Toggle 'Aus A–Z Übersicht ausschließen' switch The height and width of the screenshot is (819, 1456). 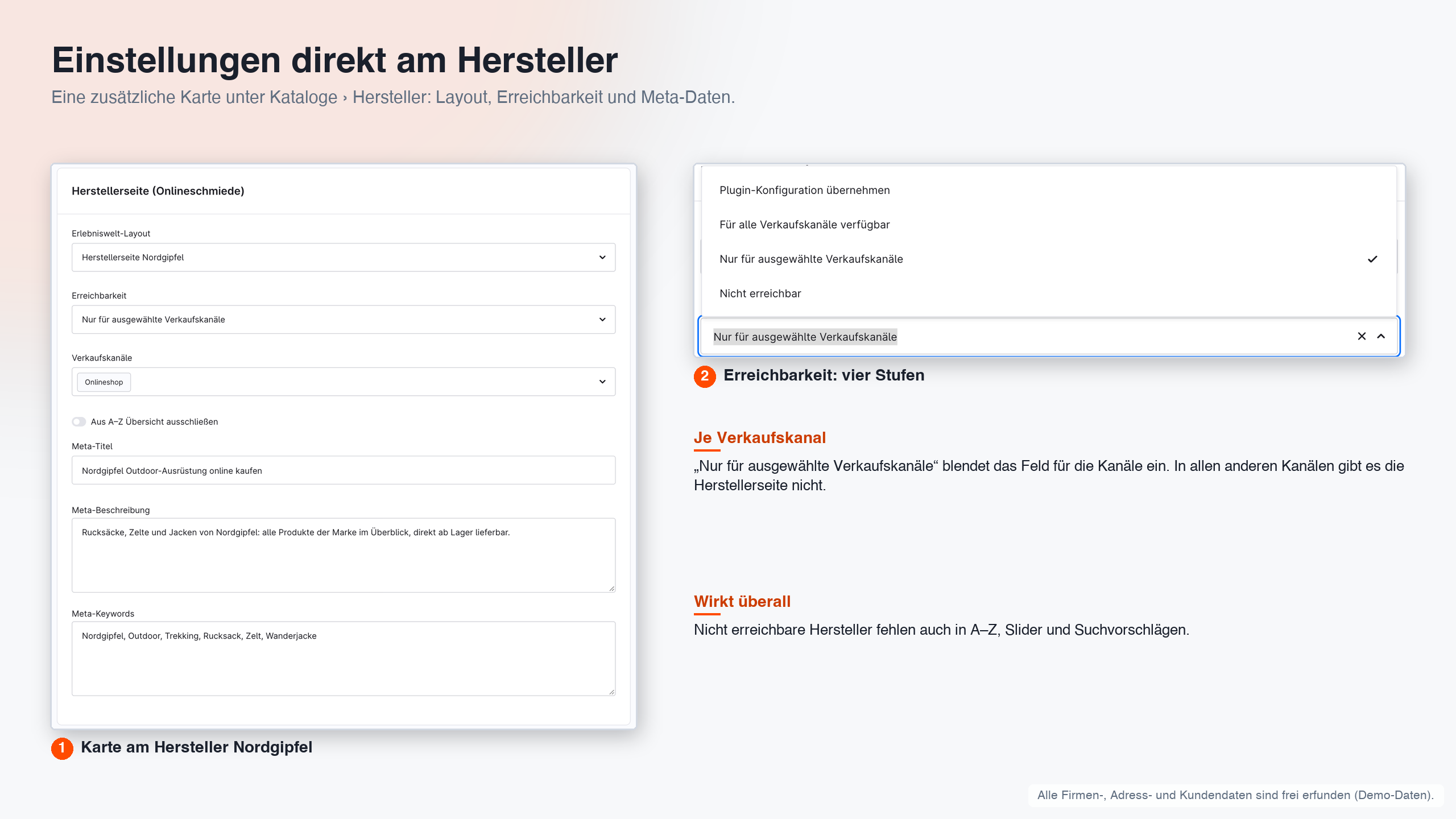[x=78, y=421]
